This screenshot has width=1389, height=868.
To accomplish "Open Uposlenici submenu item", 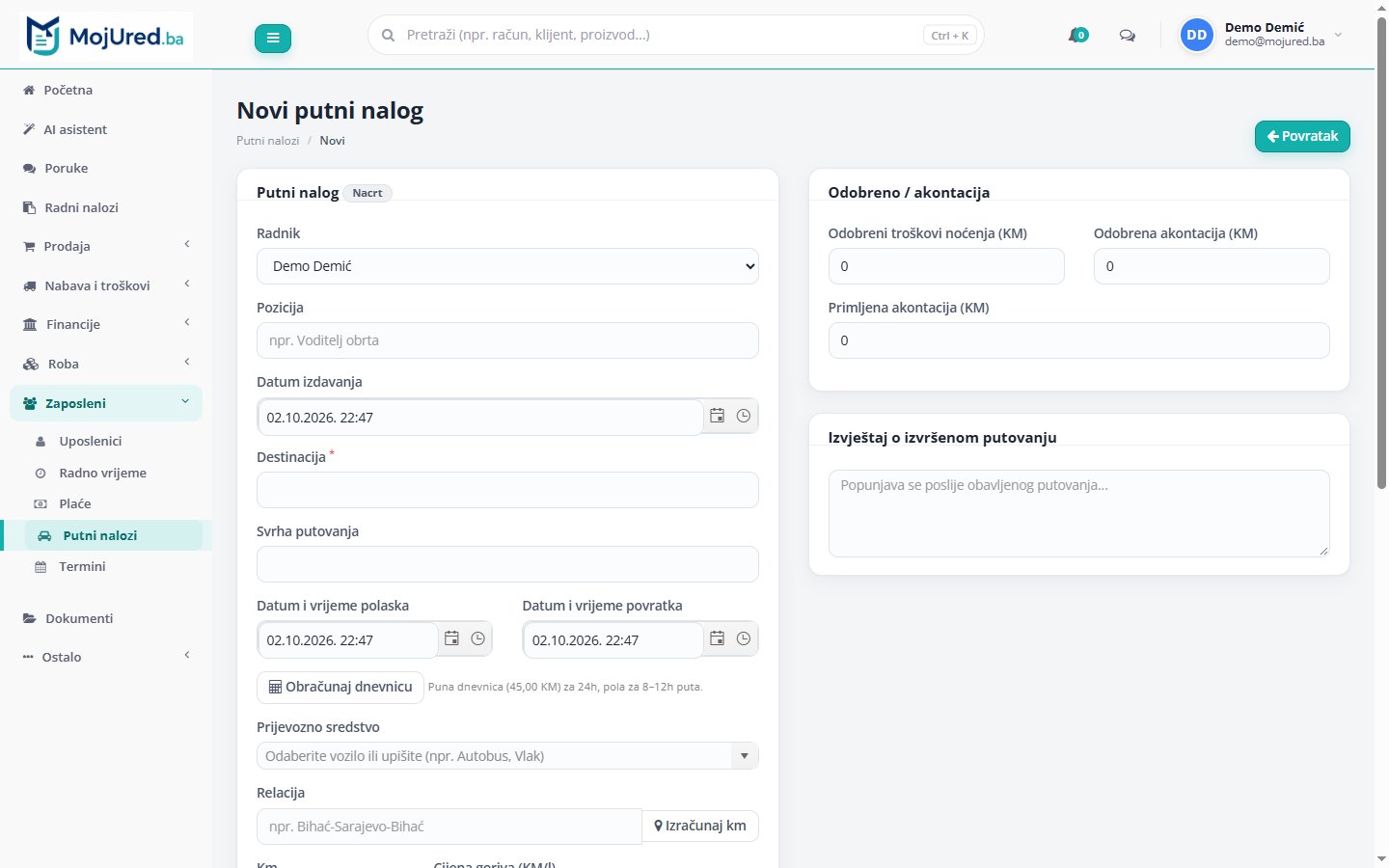I will coord(113,441).
